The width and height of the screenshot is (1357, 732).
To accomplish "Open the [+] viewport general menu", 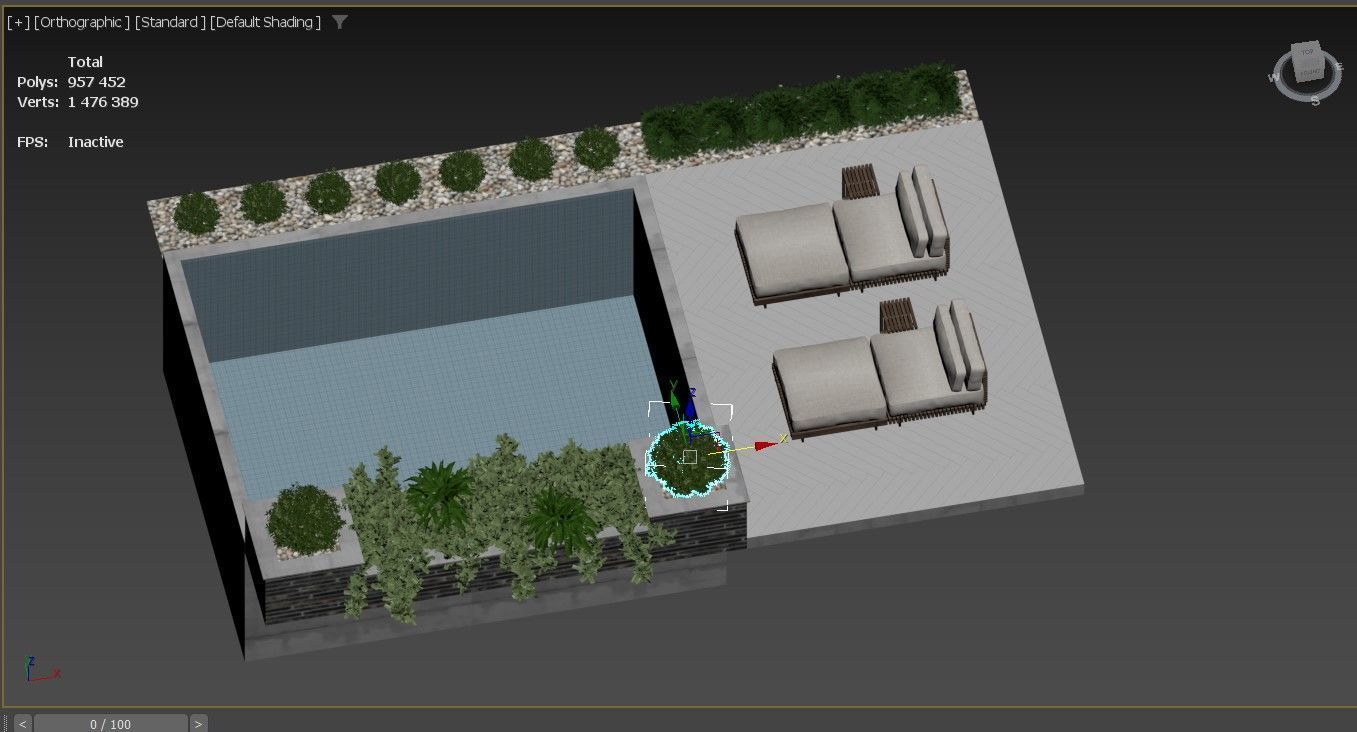I will [x=18, y=22].
